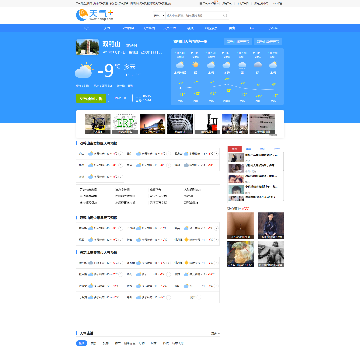Click the last day's weather icon in the forecast

(273, 64)
